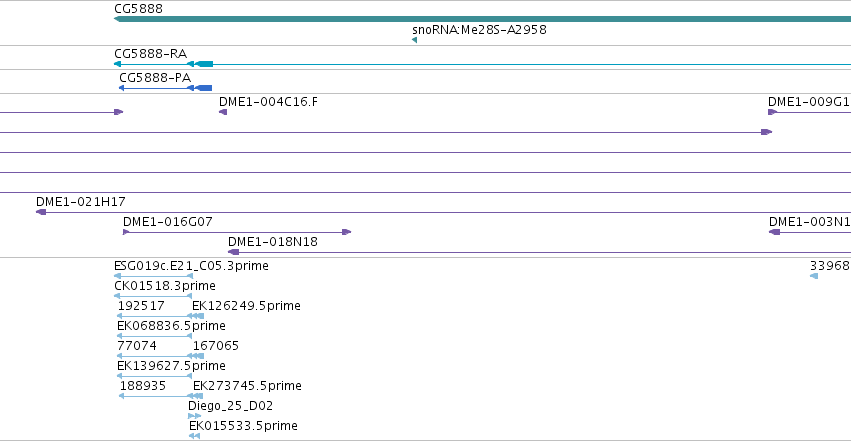The width and height of the screenshot is (851, 441).
Task: Click the DME1-021H17 clone label
Action: click(x=80, y=202)
